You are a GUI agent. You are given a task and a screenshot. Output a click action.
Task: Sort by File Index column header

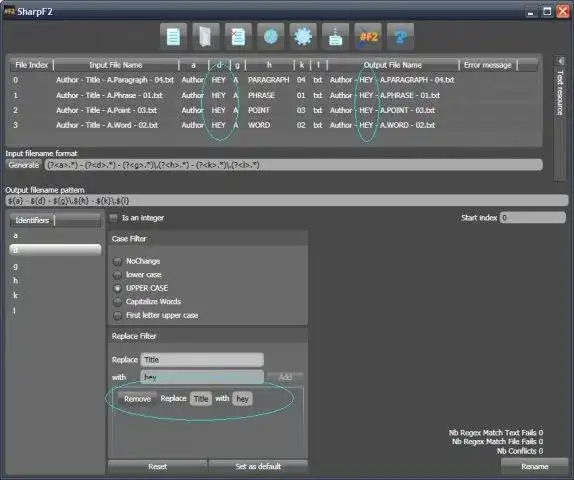pos(32,65)
